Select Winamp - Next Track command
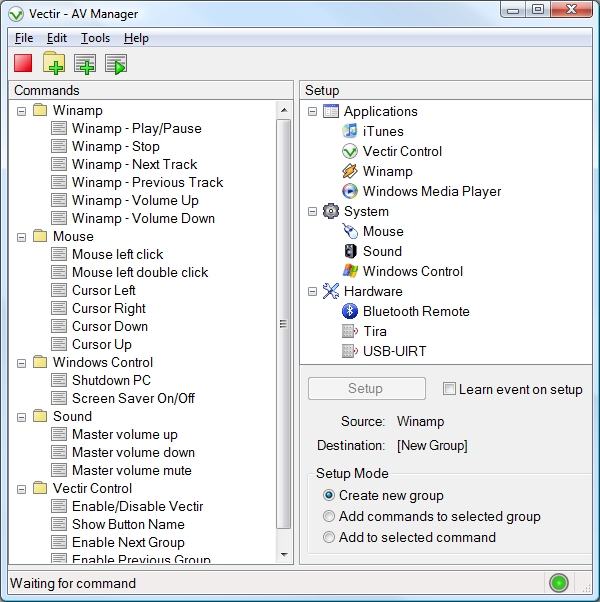The image size is (600, 602). tap(134, 164)
